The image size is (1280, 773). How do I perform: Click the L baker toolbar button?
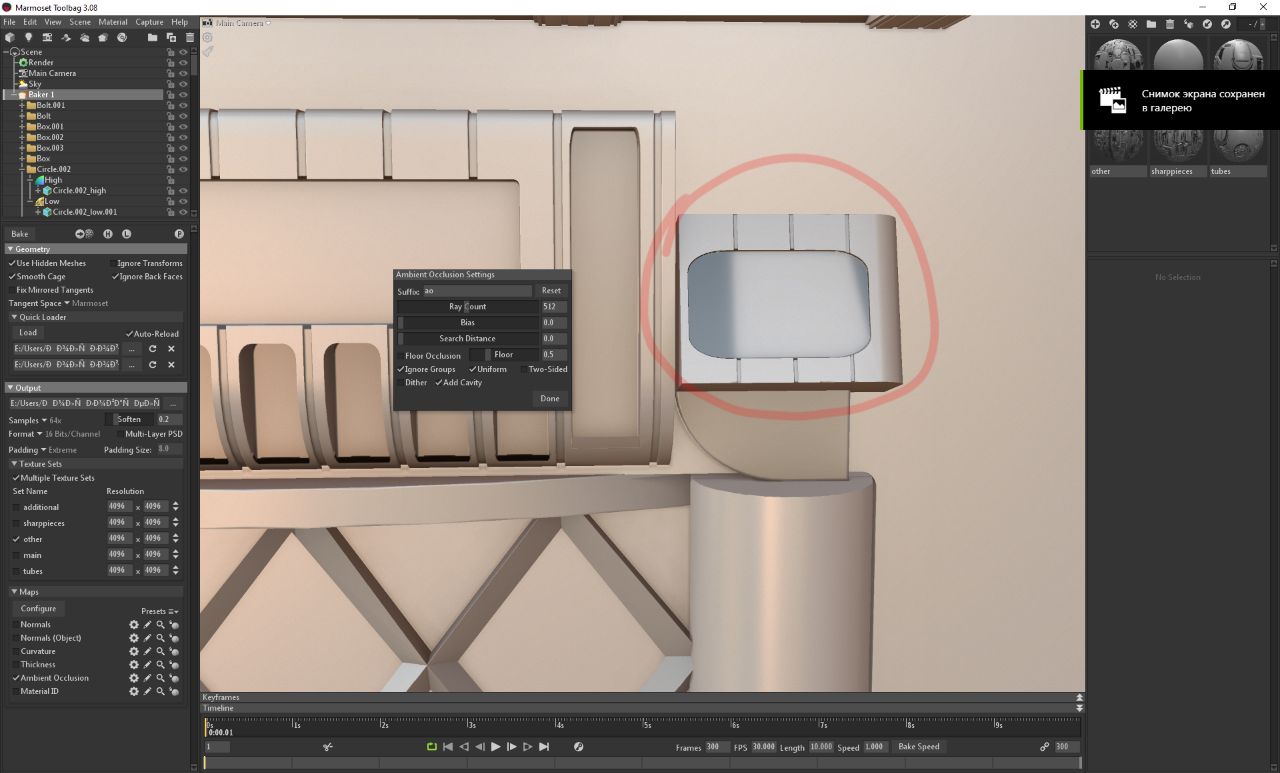click(x=127, y=234)
